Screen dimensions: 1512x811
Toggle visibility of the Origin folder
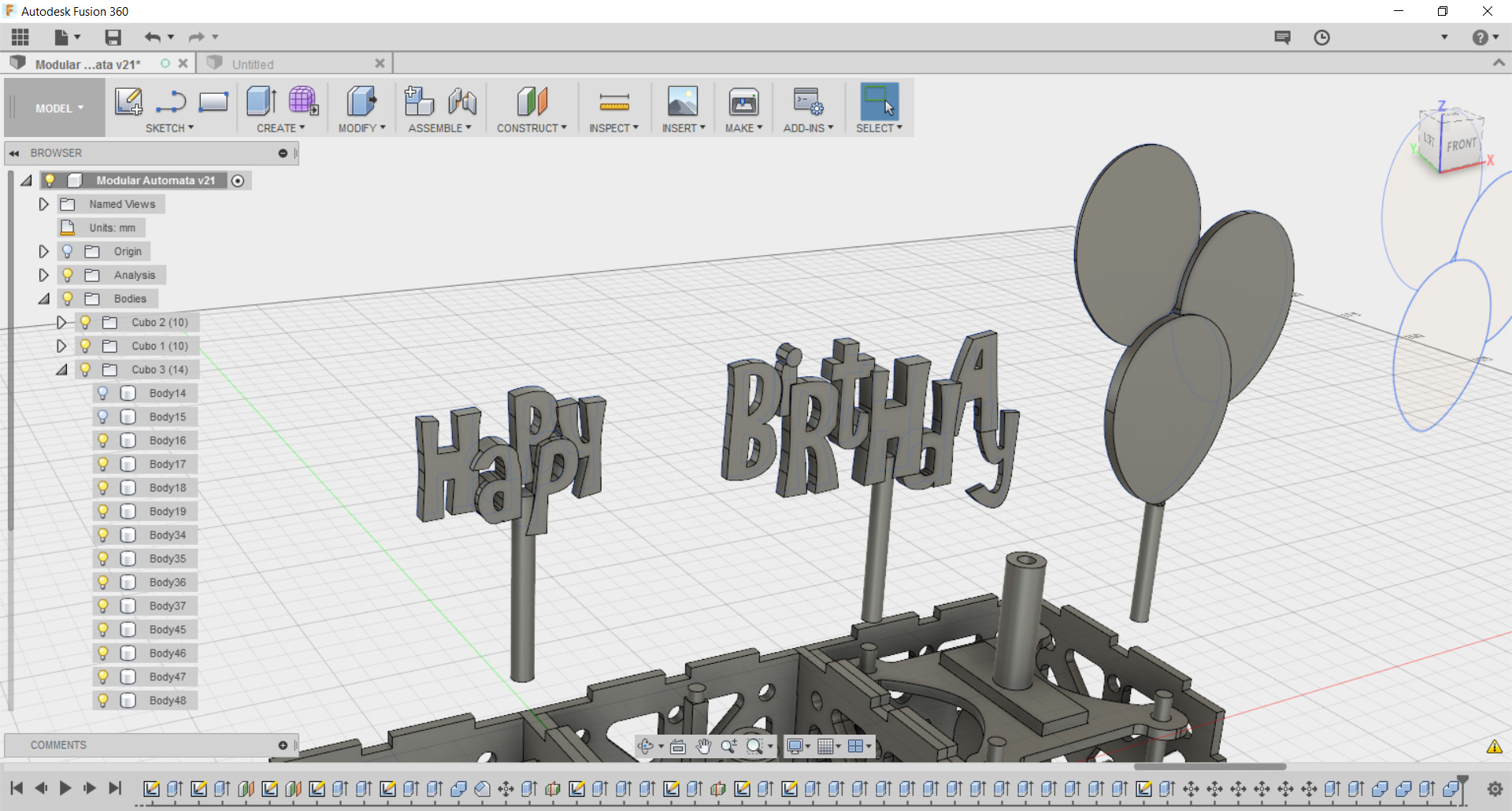68,251
